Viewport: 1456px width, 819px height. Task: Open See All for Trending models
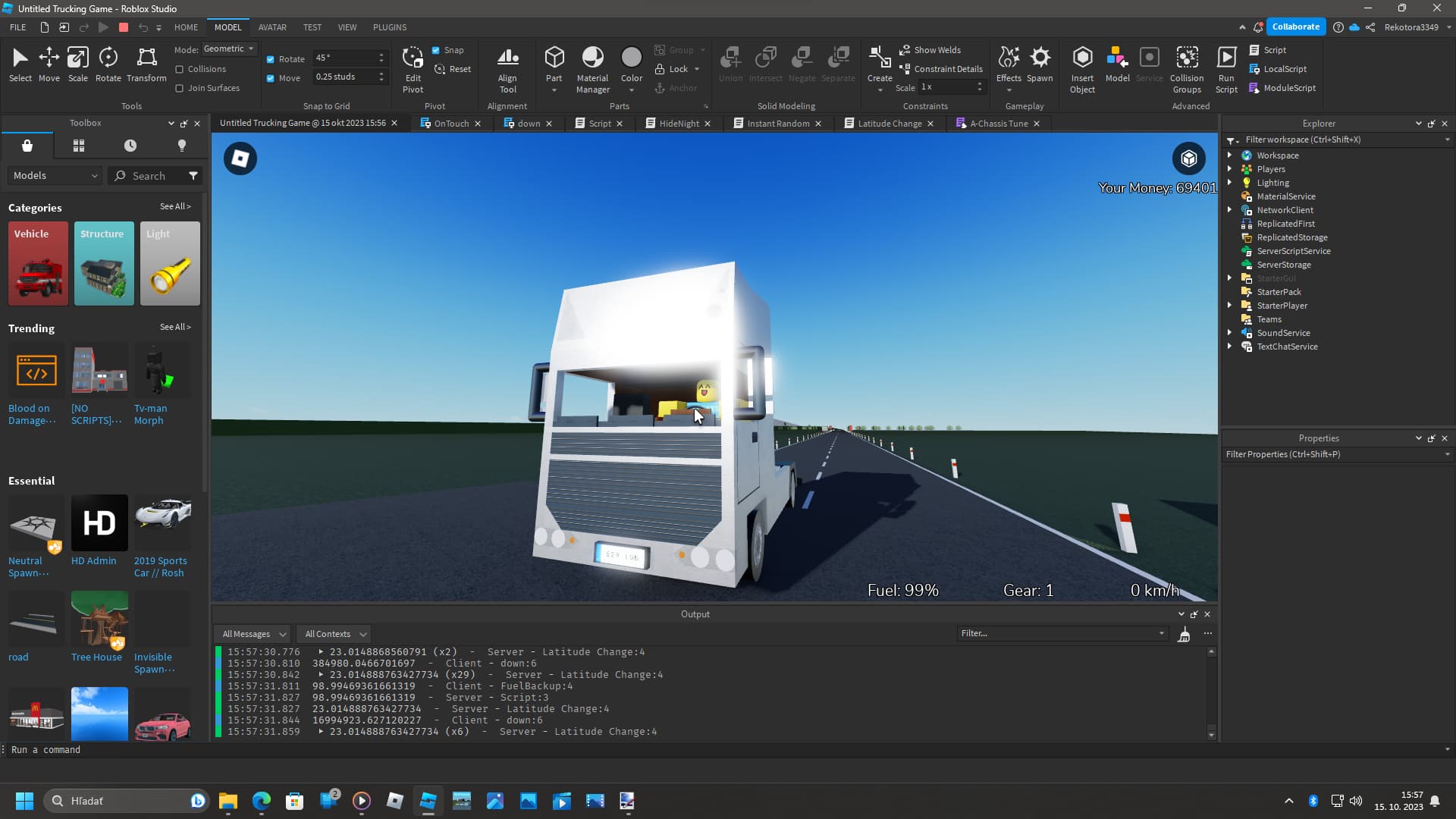pos(175,327)
